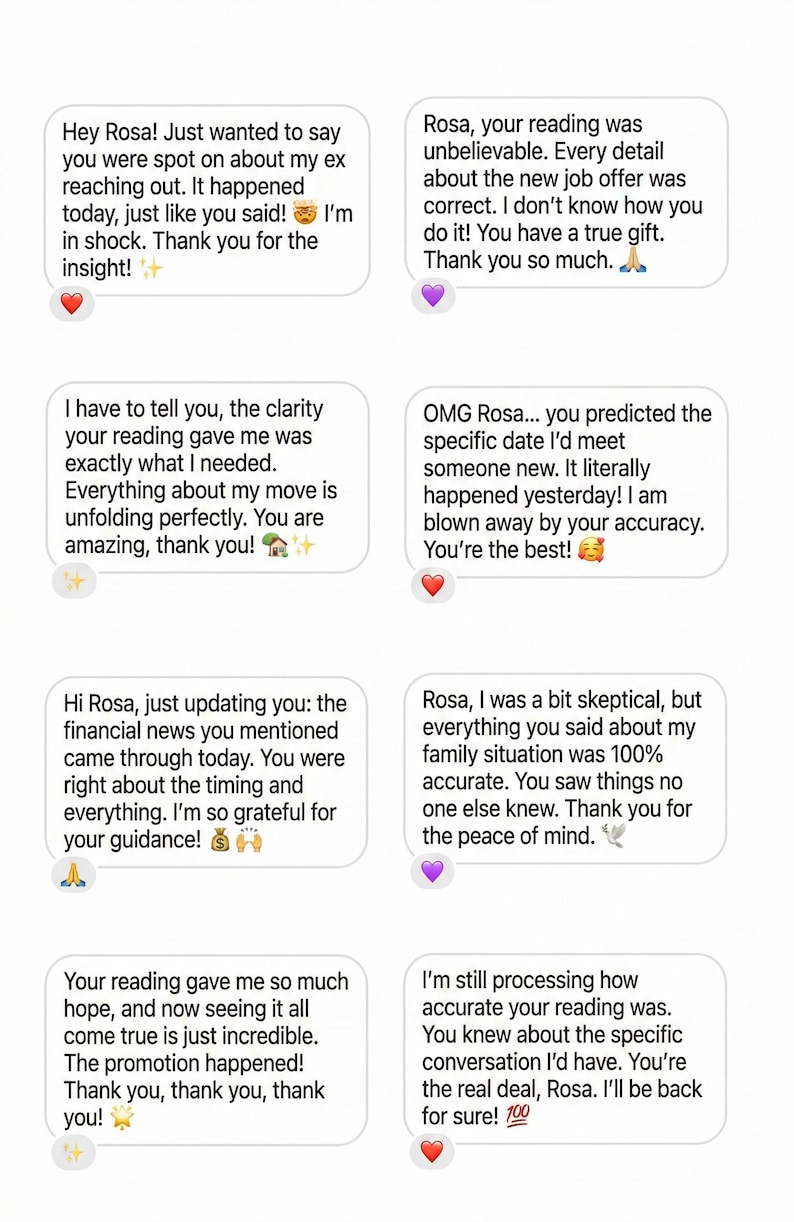Click sparkles reaction under the move clarity message

coord(73,581)
